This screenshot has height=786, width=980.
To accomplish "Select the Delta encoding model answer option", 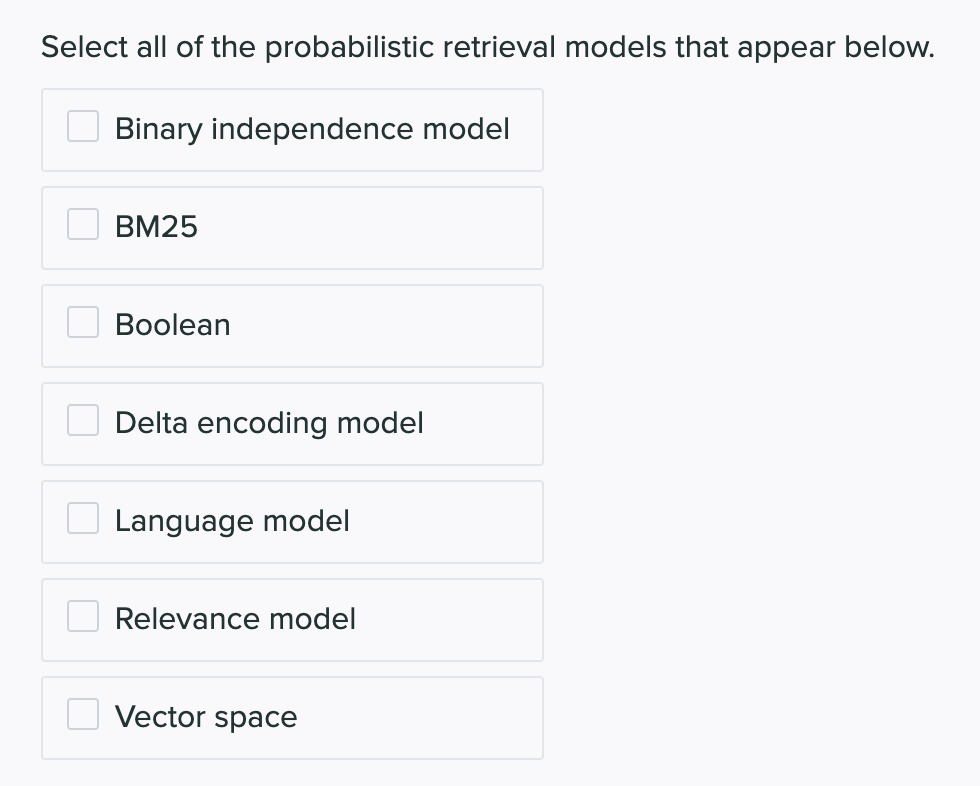I will tap(292, 423).
